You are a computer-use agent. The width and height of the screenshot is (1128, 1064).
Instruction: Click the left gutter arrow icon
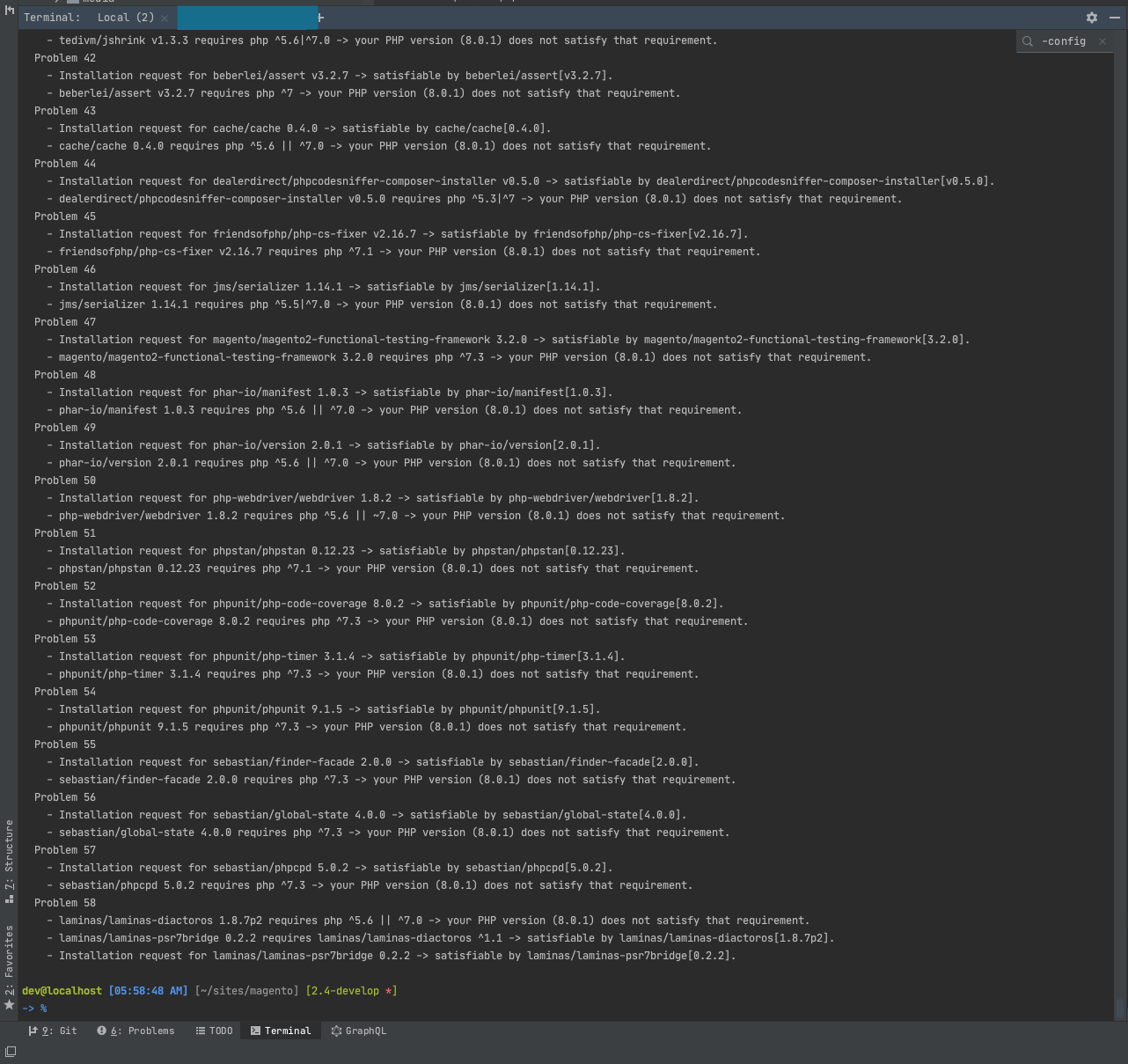10,10
